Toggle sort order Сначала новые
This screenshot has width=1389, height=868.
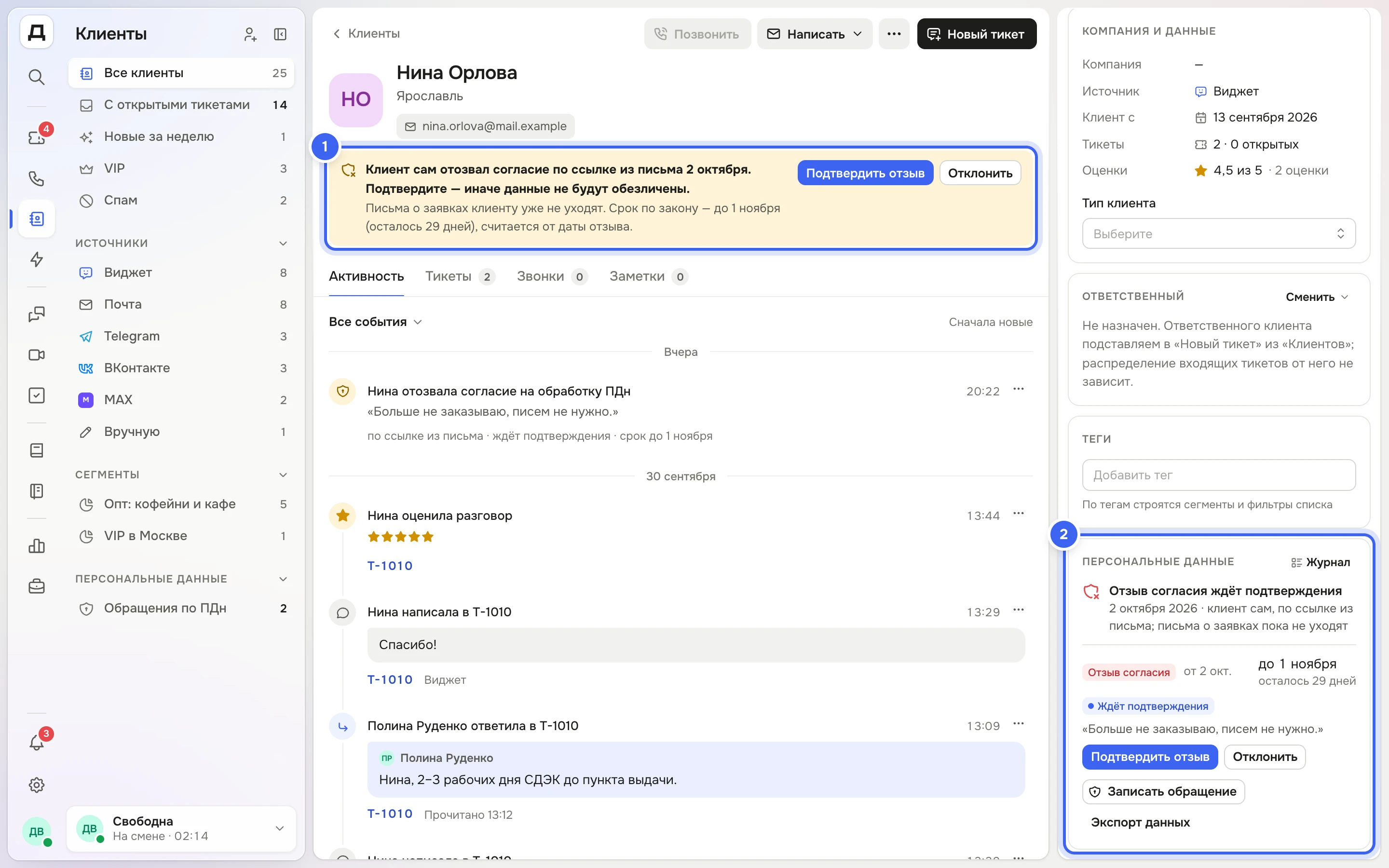click(x=990, y=322)
